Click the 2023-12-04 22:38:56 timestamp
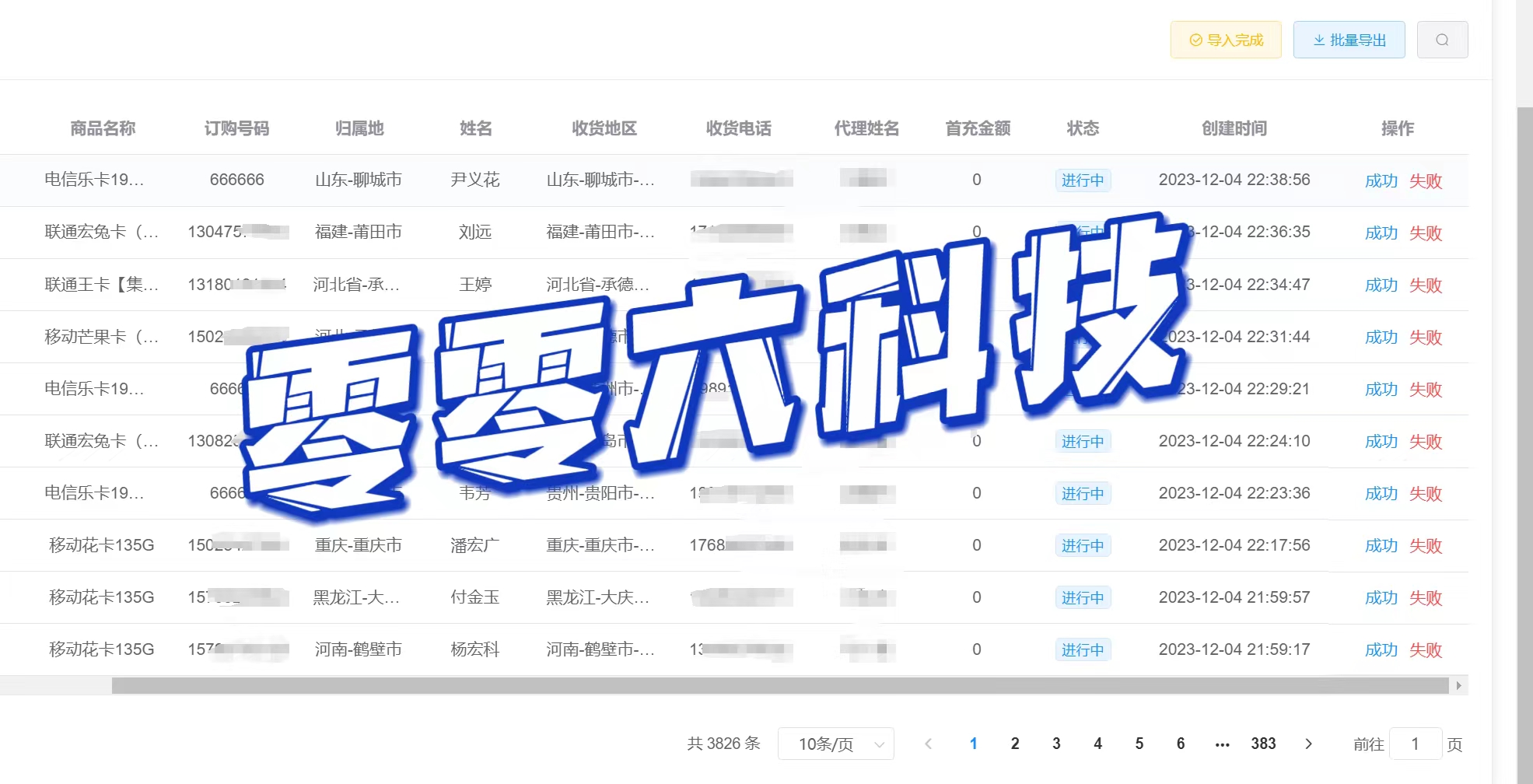The height and width of the screenshot is (784, 1533). (1234, 180)
